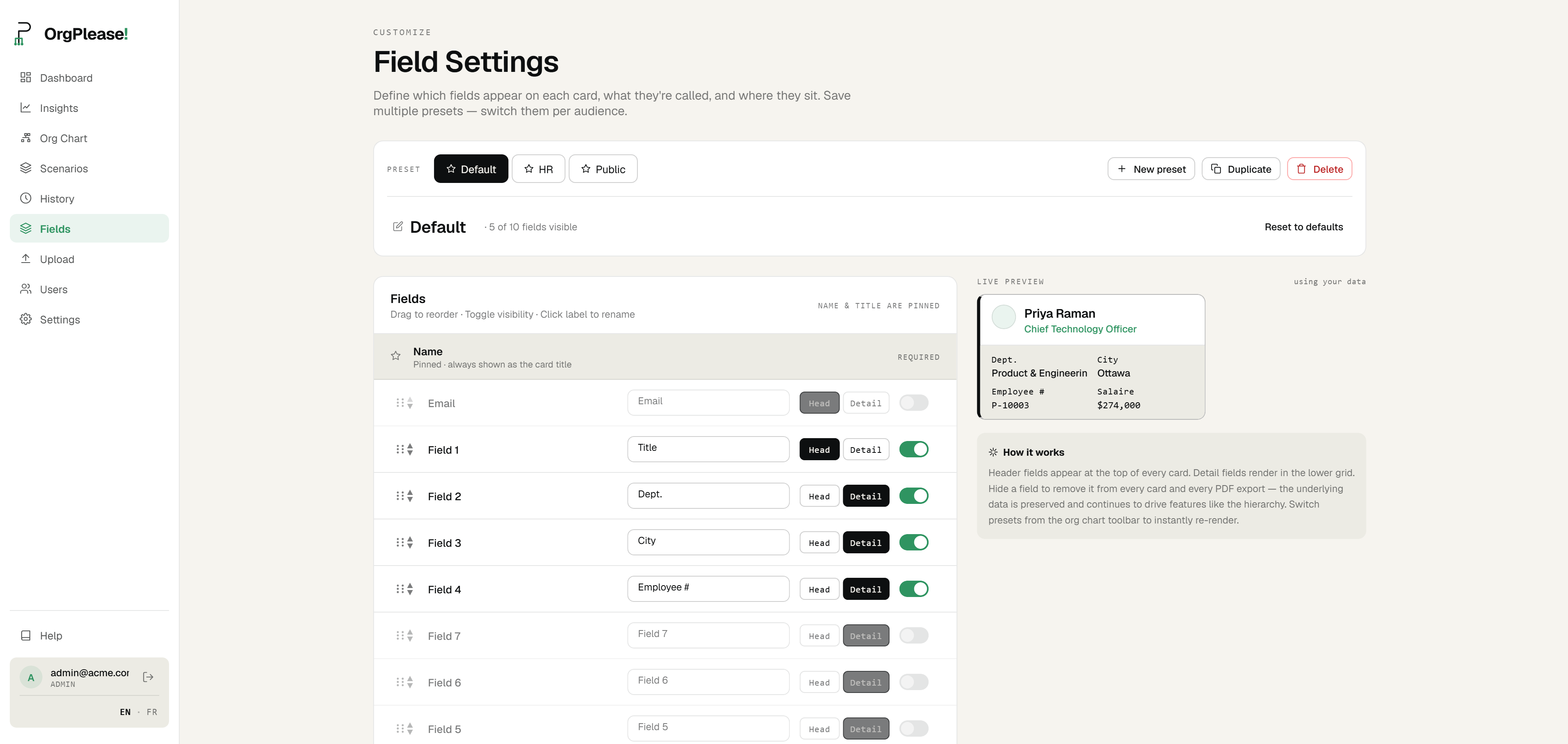Click the star icon on Name row
The height and width of the screenshot is (744, 1568).
pos(396,356)
